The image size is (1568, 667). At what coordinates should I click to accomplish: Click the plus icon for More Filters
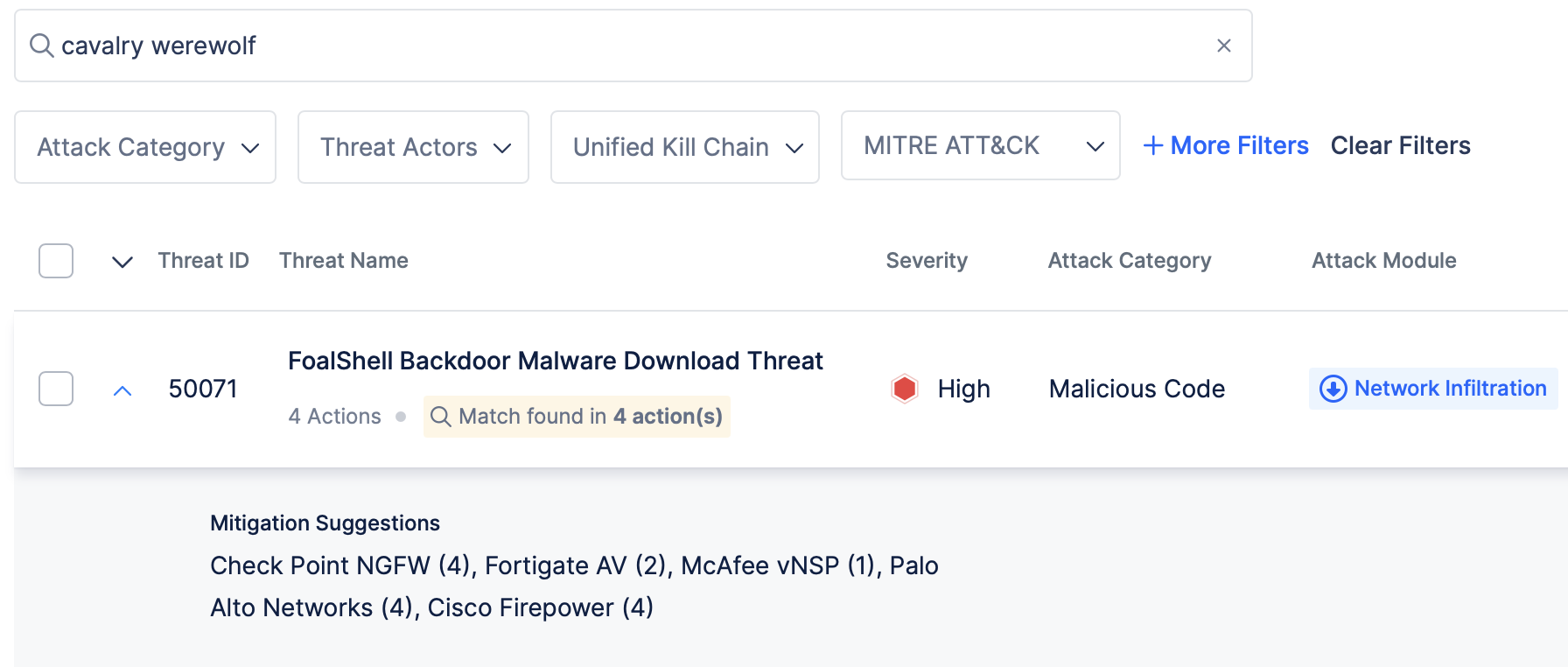pos(1152,146)
